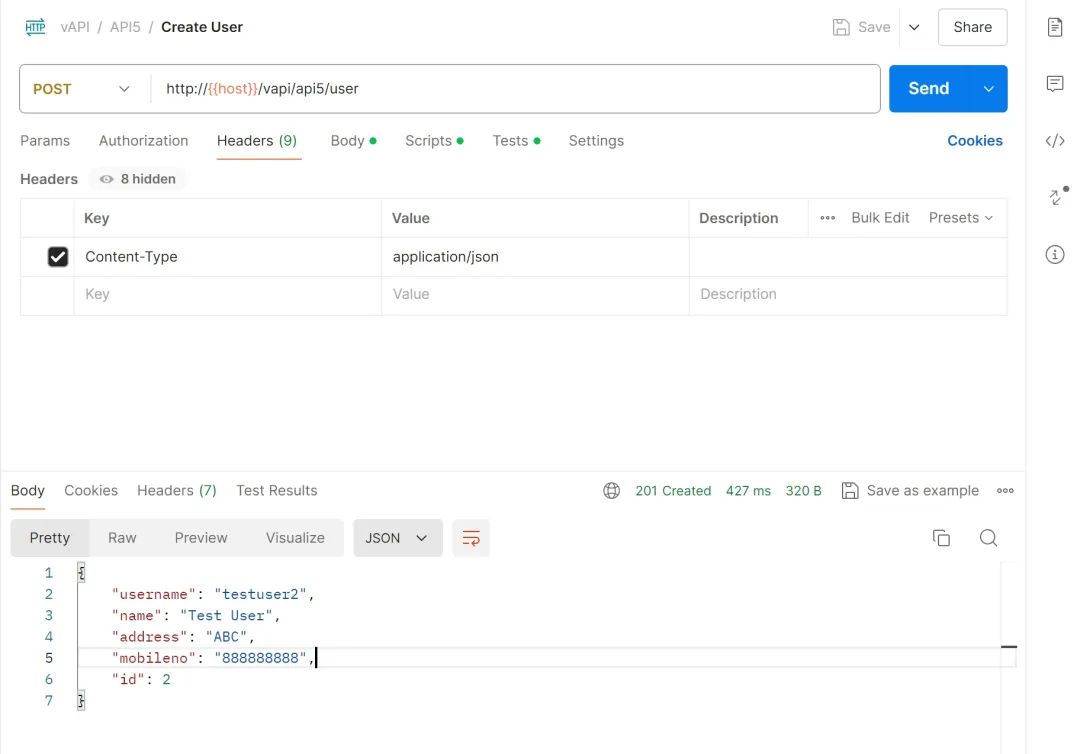Open the Test Results tab
The width and height of the screenshot is (1080, 754).
[276, 490]
